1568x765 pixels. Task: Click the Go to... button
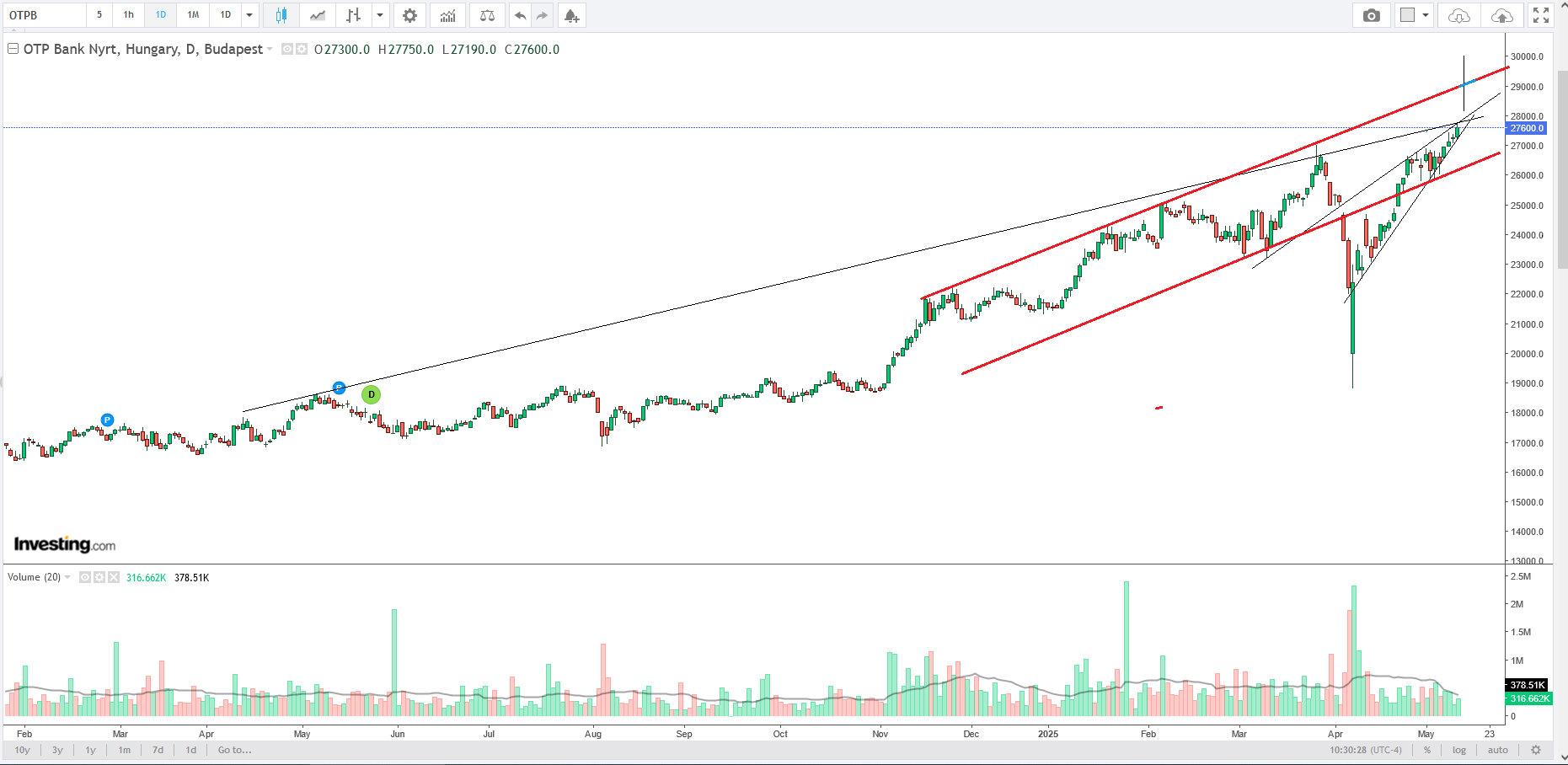pyautogui.click(x=234, y=750)
